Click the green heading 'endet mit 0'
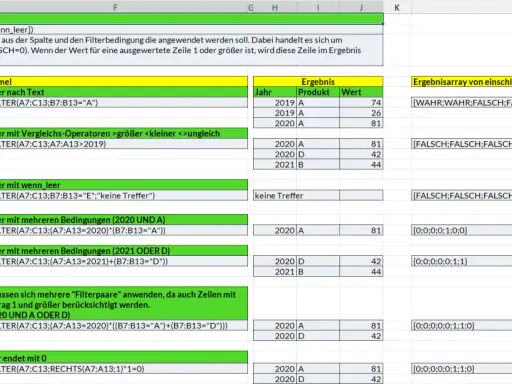 click(x=124, y=358)
